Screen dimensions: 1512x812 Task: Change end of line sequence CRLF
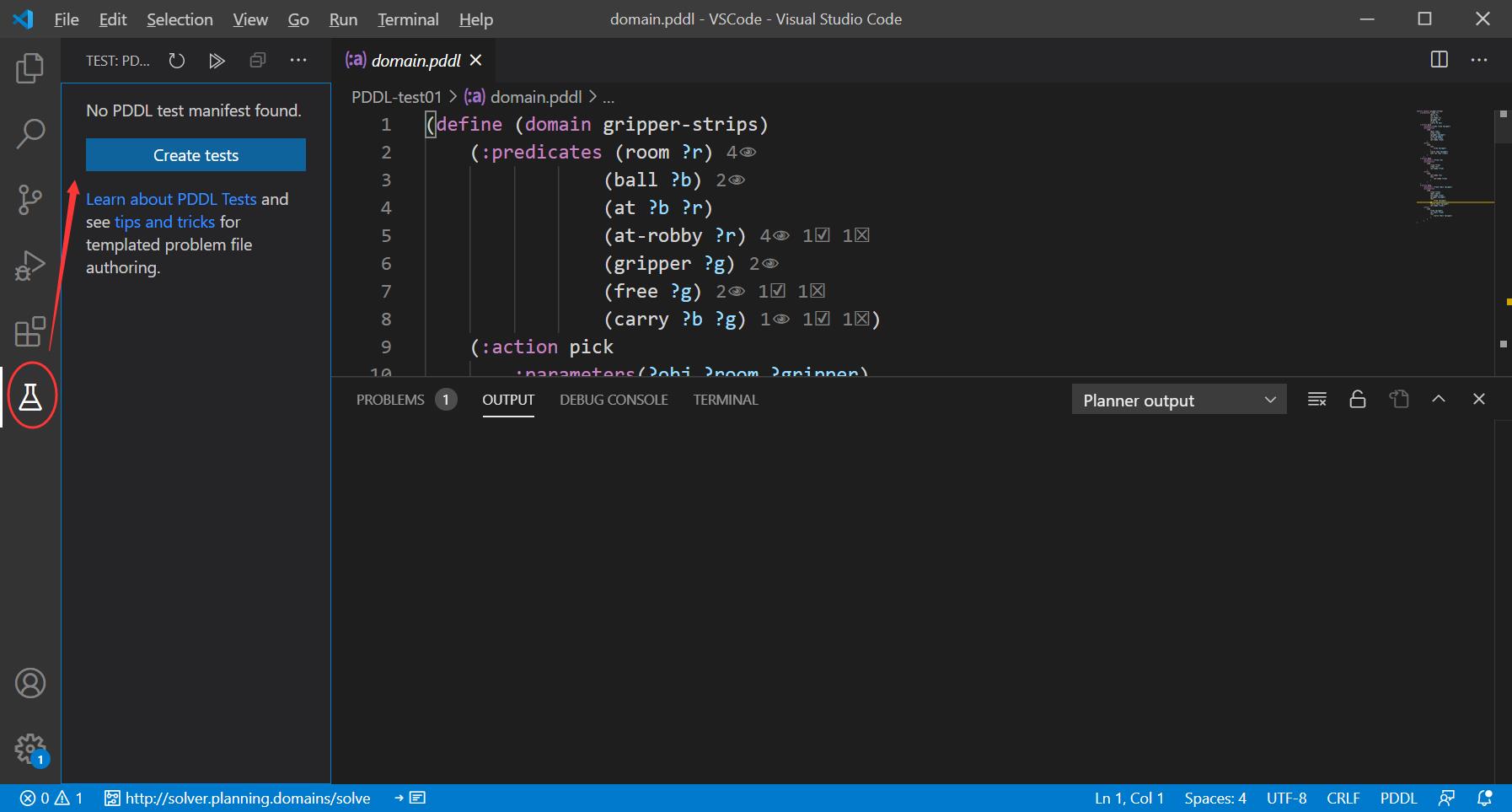[1343, 798]
